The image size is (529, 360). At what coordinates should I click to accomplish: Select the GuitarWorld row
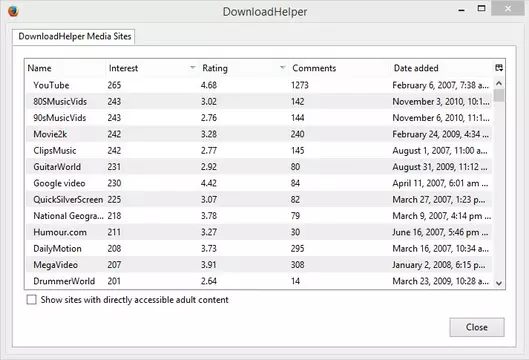click(259, 167)
